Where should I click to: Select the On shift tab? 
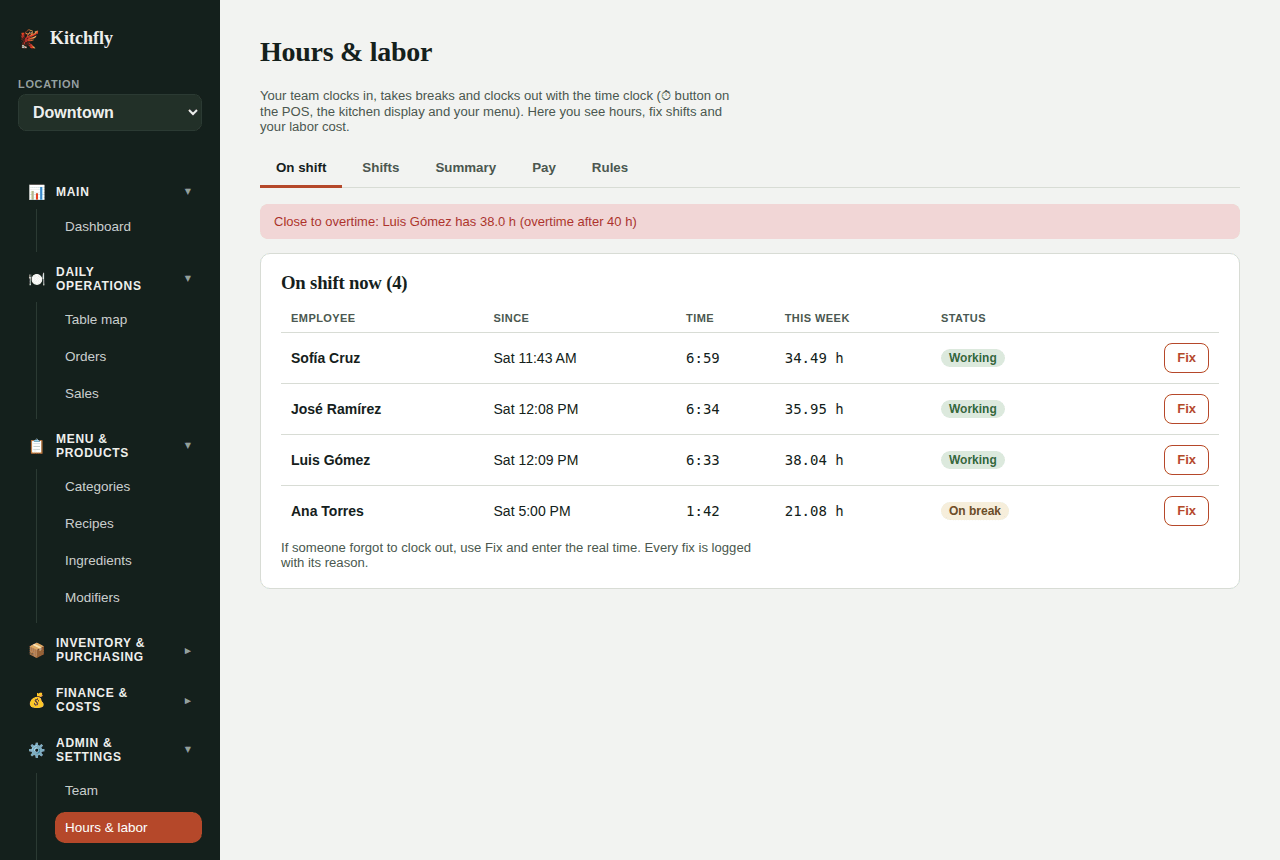click(x=301, y=168)
